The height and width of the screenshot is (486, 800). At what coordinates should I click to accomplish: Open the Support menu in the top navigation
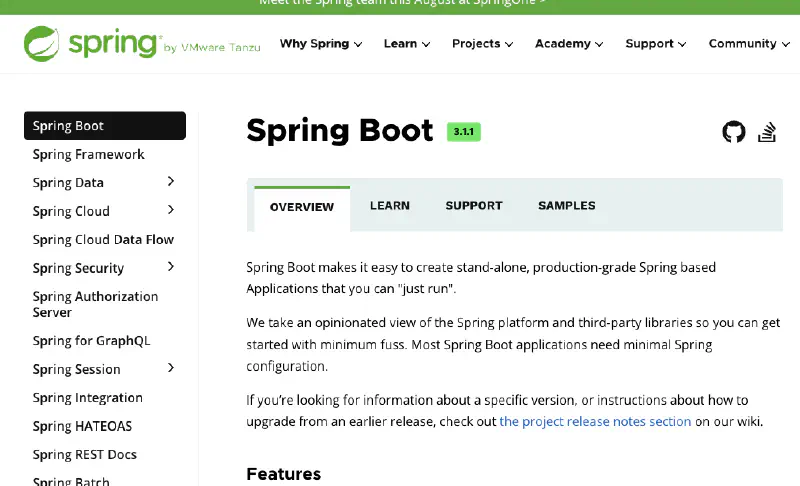tap(656, 44)
